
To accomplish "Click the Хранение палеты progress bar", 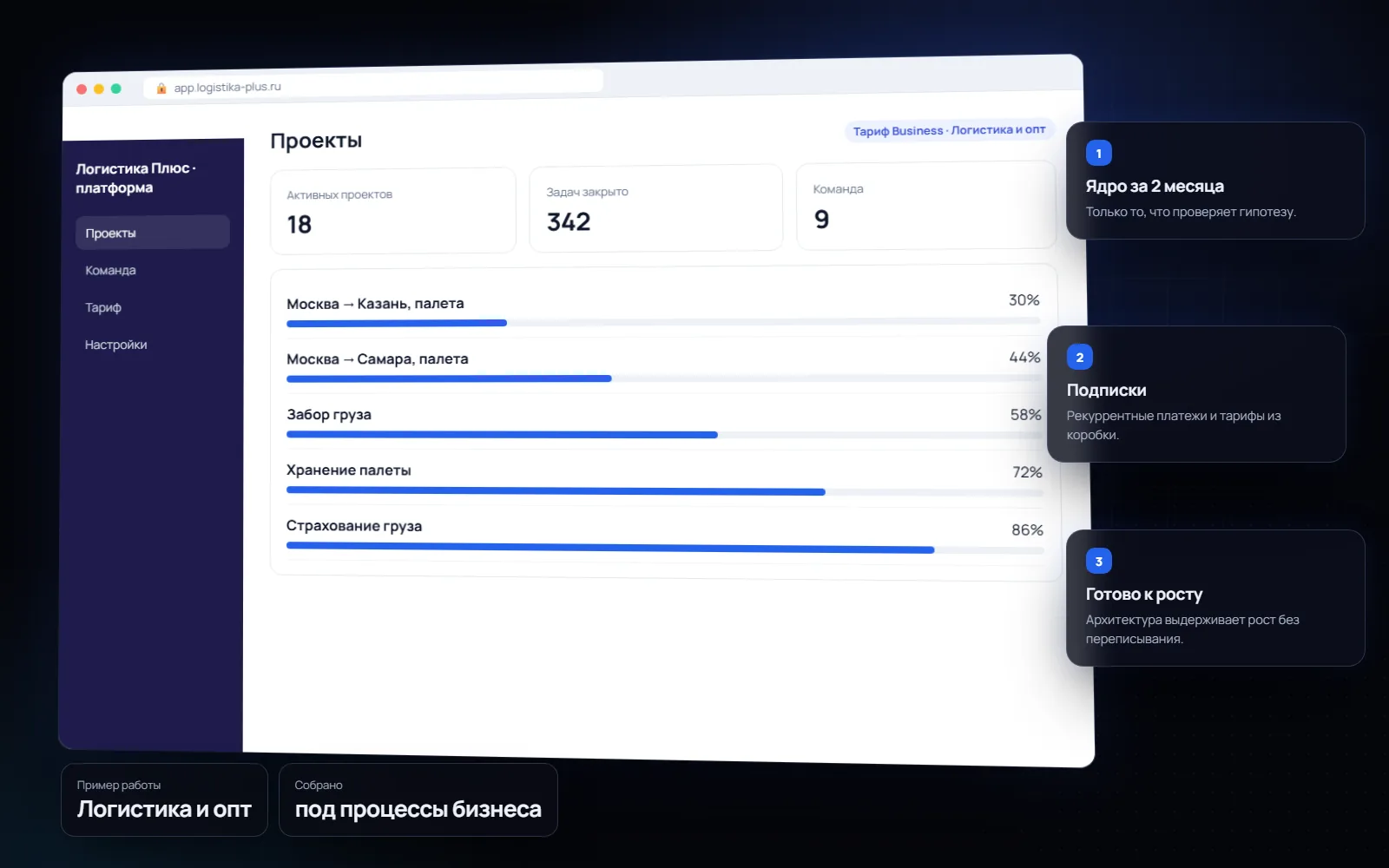I will coord(665,491).
